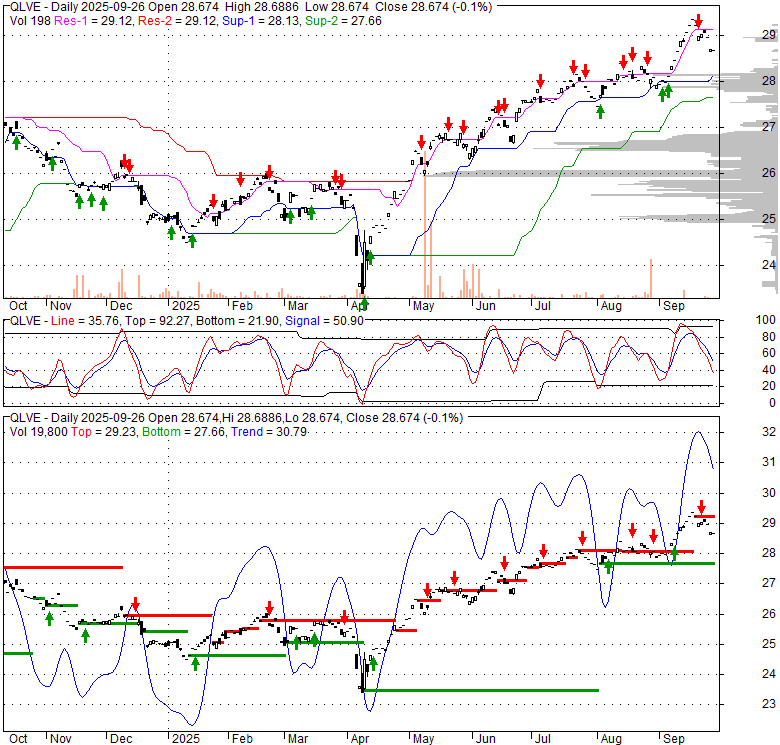
Task: Click the 'Oct' label on bottom chart axis
Action: click(x=18, y=739)
